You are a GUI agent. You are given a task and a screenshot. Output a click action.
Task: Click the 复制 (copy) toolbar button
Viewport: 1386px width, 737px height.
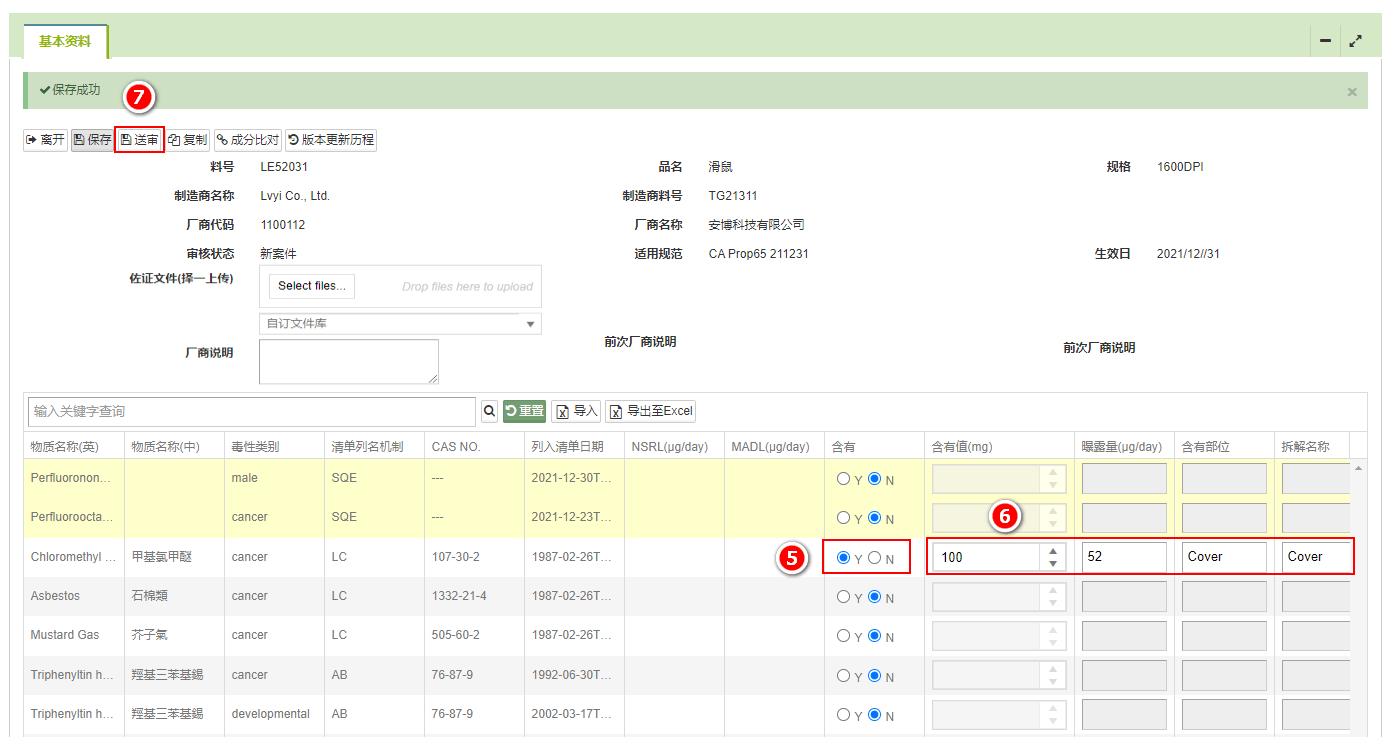(188, 140)
